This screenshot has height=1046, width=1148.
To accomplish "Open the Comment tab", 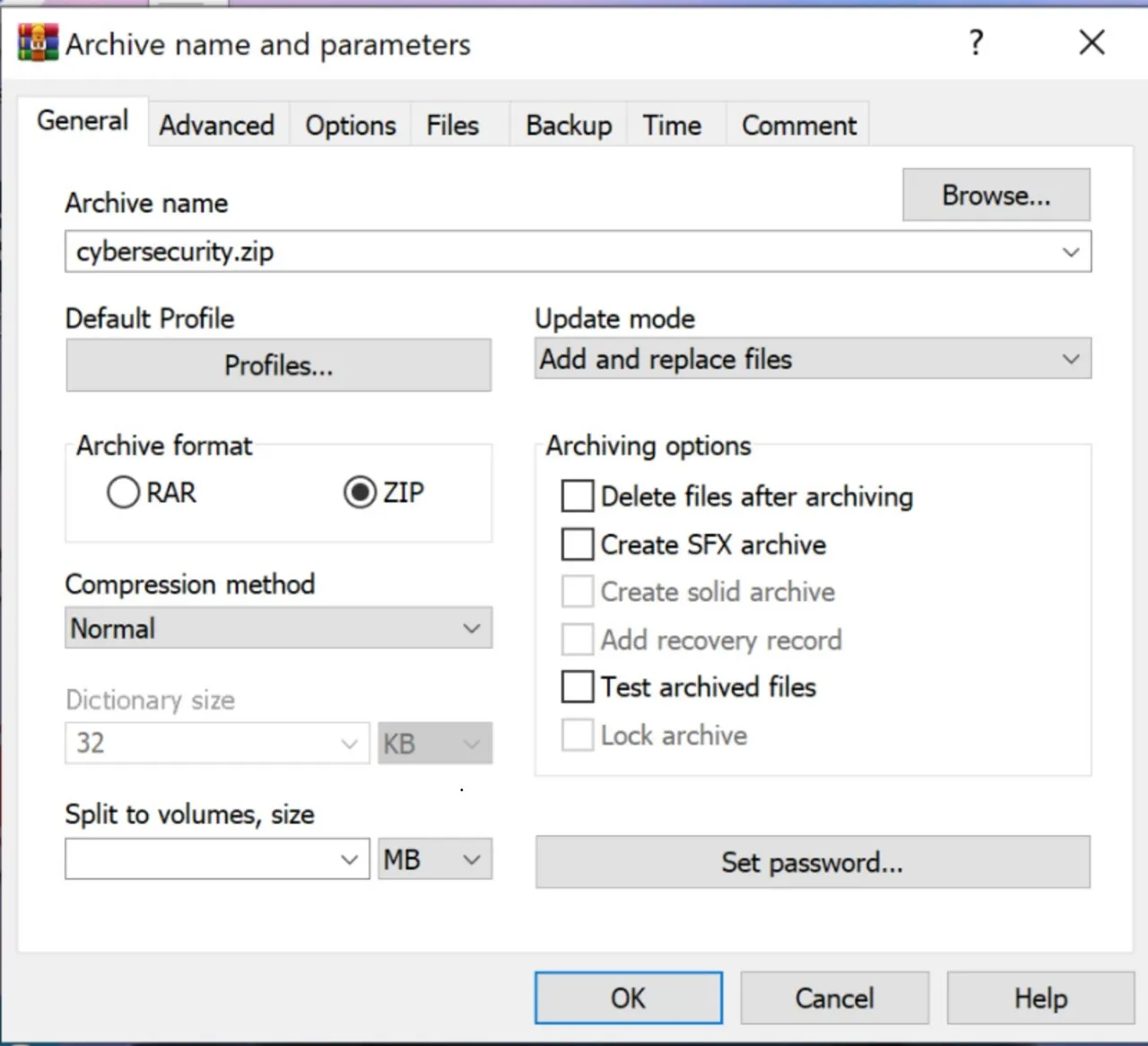I will [x=799, y=126].
